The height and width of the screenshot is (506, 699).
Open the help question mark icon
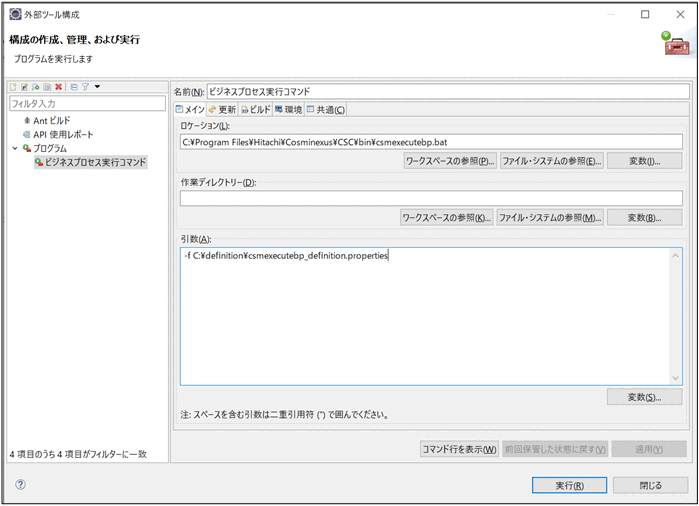pyautogui.click(x=21, y=485)
